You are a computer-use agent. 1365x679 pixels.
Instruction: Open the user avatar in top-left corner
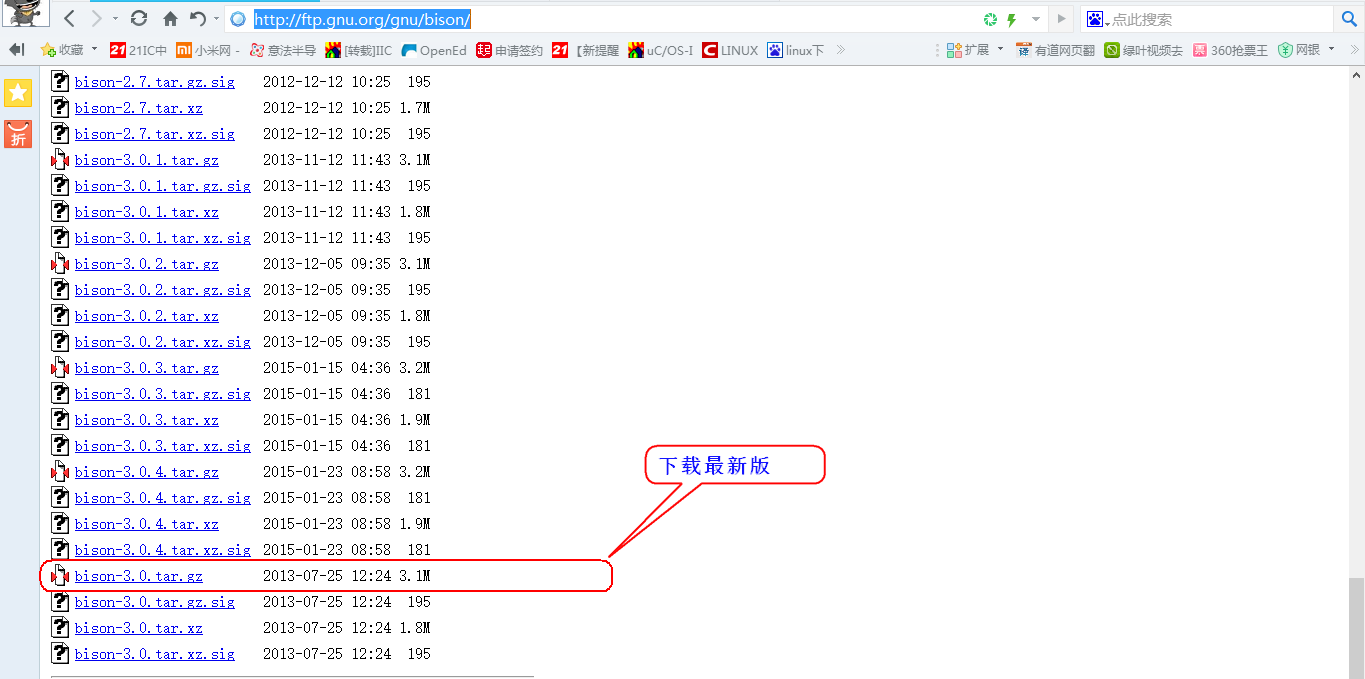(25, 15)
